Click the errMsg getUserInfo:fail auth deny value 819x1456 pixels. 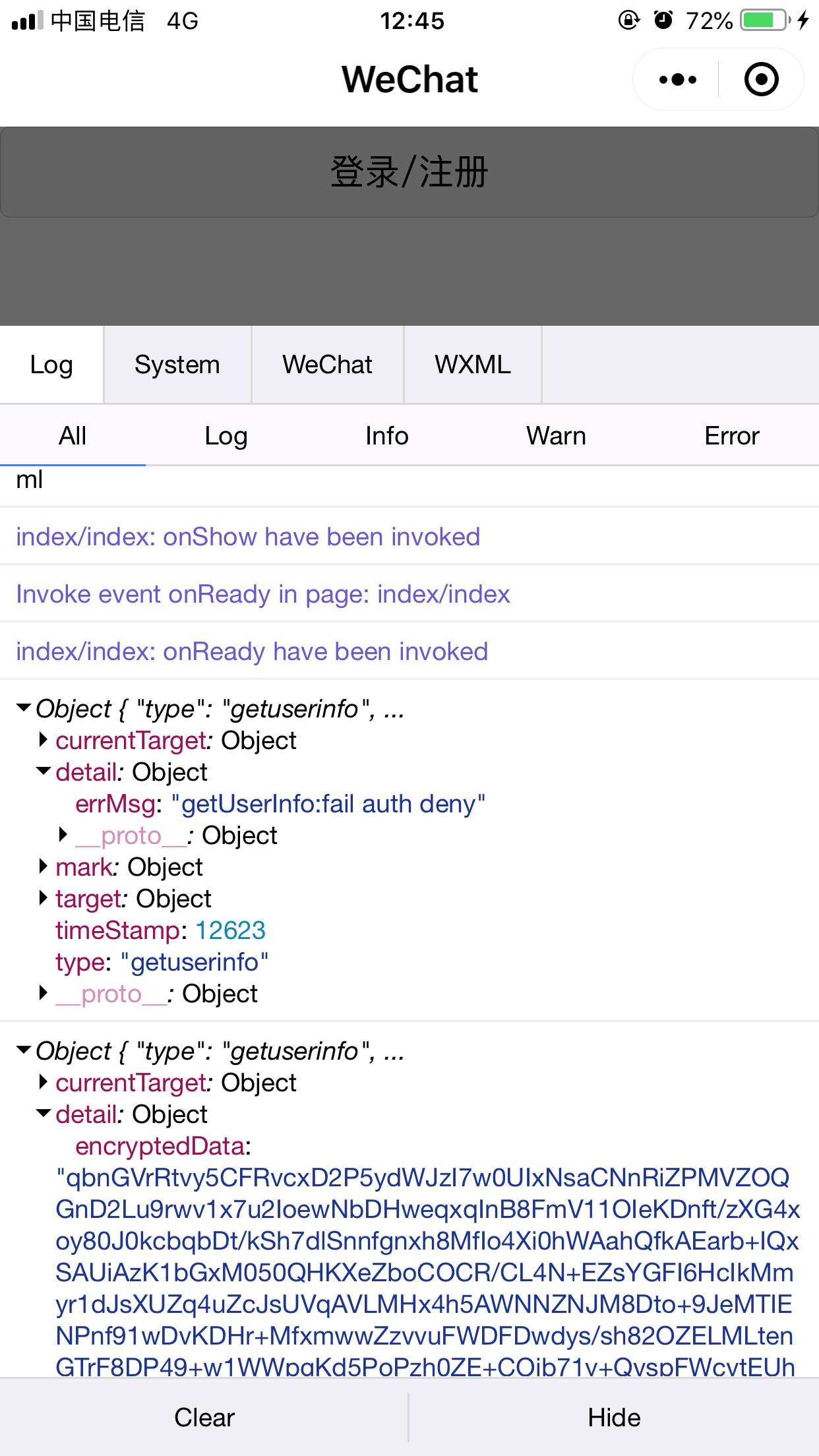328,804
